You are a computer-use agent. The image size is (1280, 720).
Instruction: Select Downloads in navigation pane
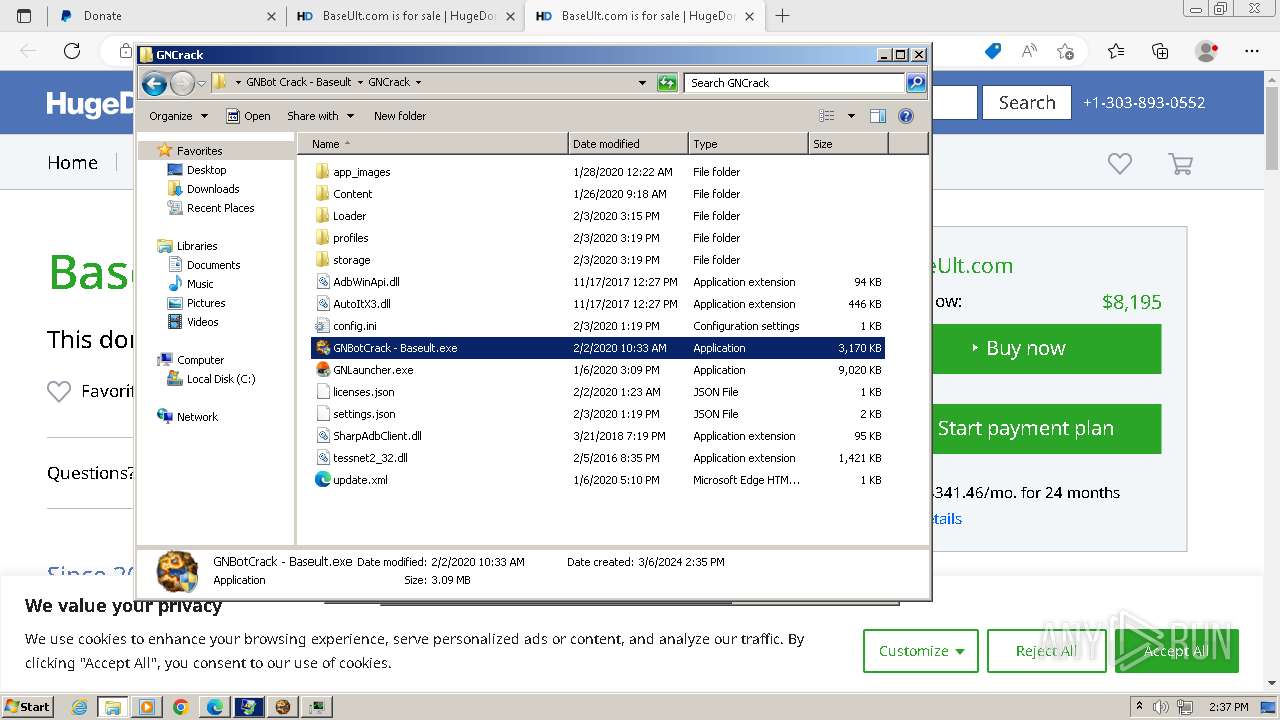(213, 189)
